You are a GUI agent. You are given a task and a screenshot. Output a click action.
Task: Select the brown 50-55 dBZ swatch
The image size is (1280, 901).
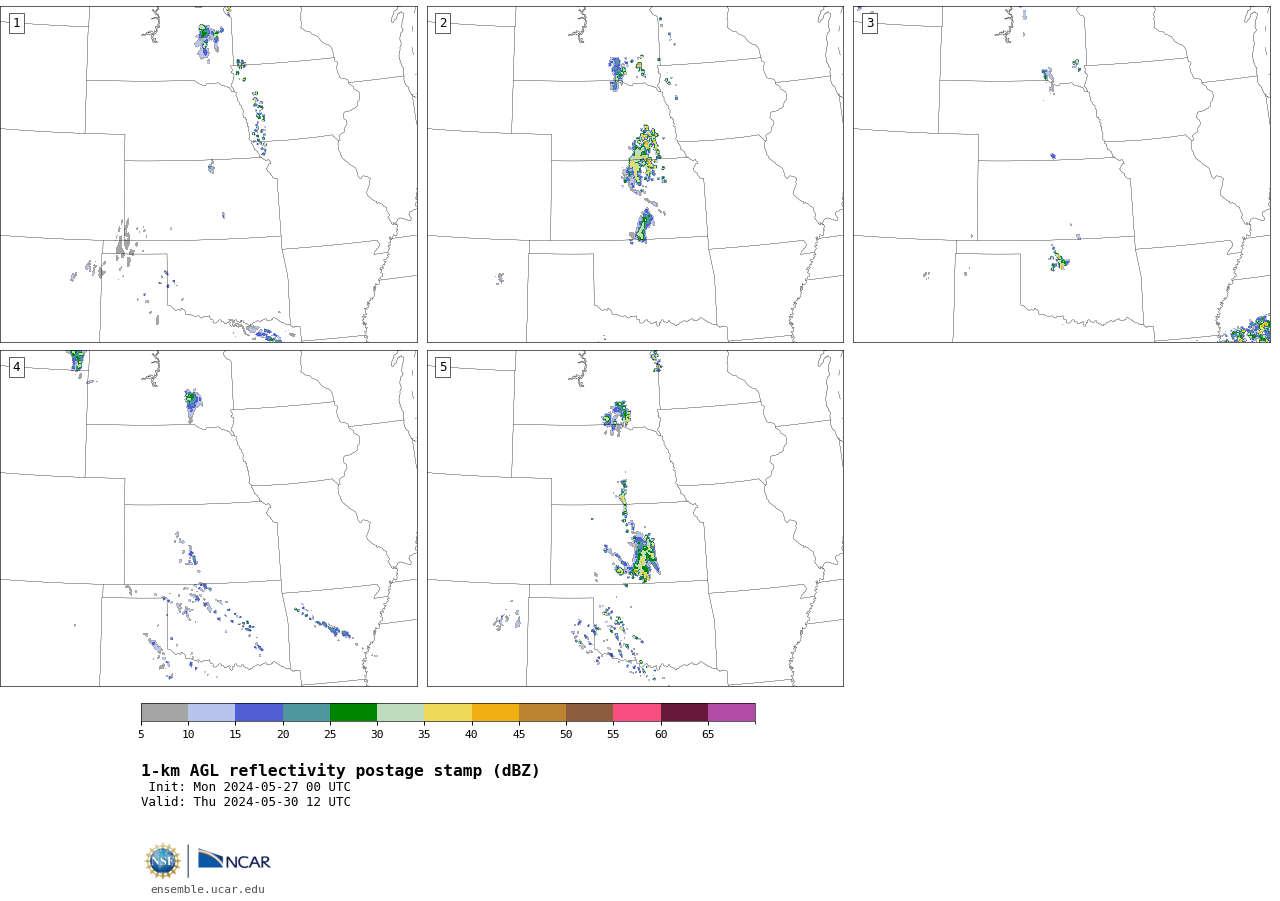click(x=590, y=713)
